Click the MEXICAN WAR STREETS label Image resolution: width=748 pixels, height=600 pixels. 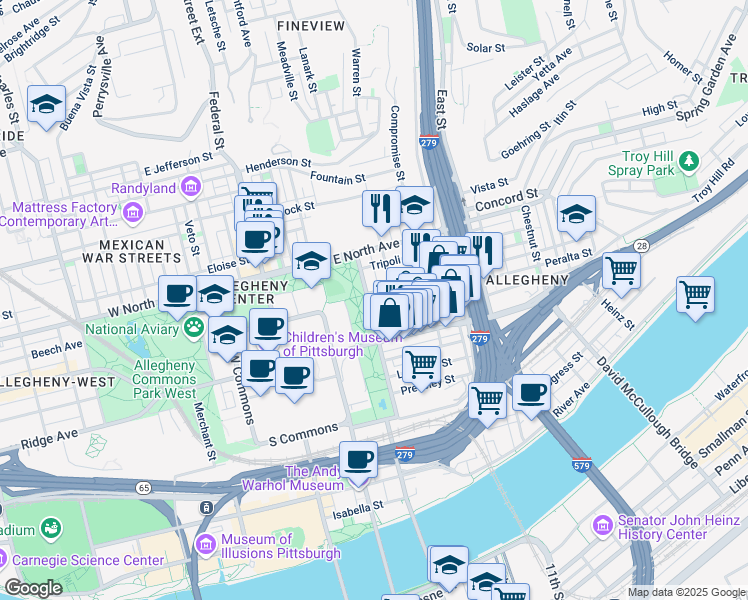tap(132, 252)
